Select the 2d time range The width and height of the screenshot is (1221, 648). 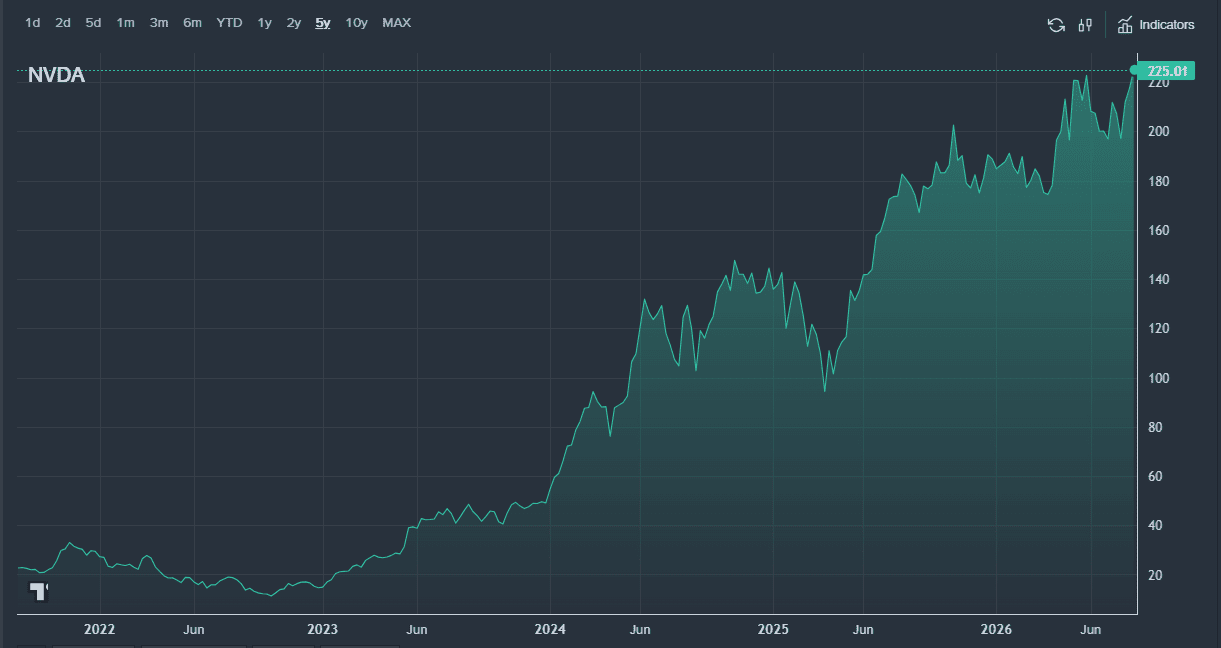[63, 23]
